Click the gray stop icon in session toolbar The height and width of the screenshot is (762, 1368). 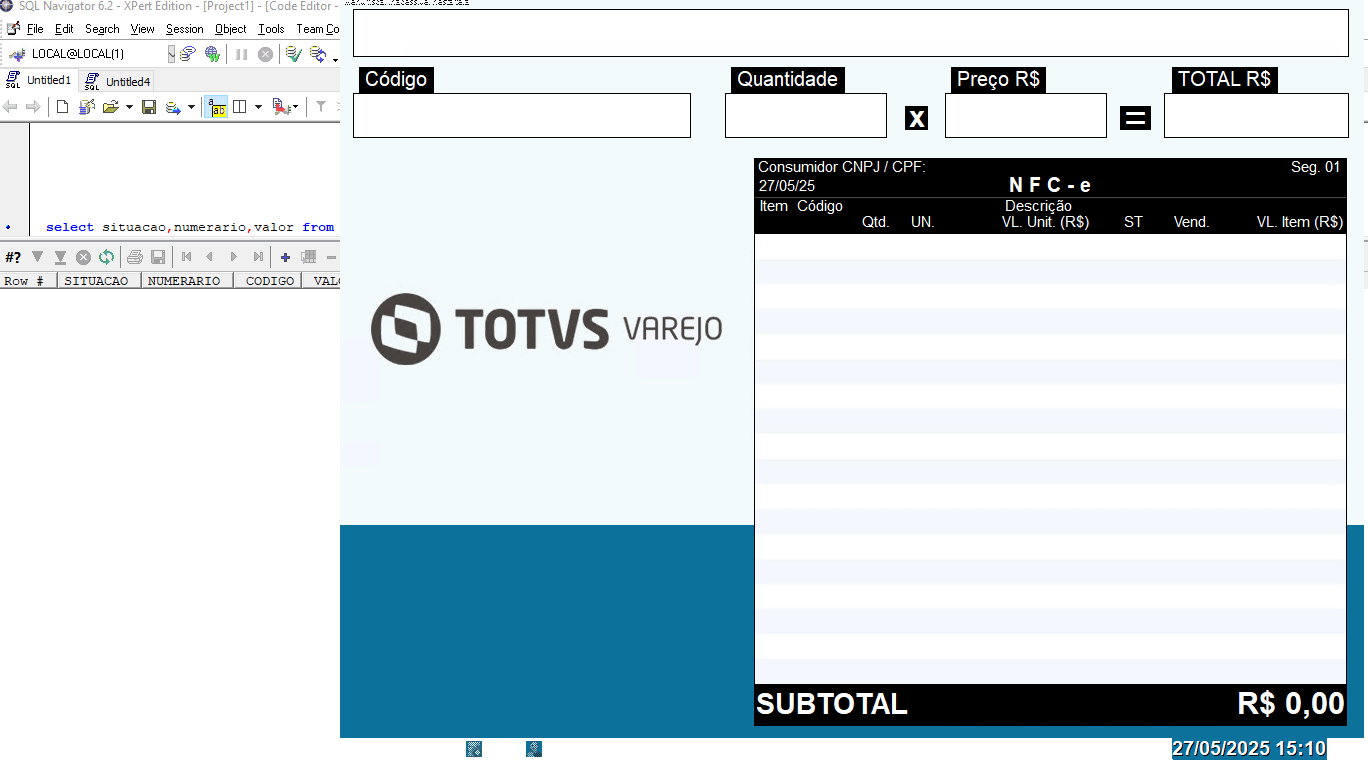[x=265, y=54]
